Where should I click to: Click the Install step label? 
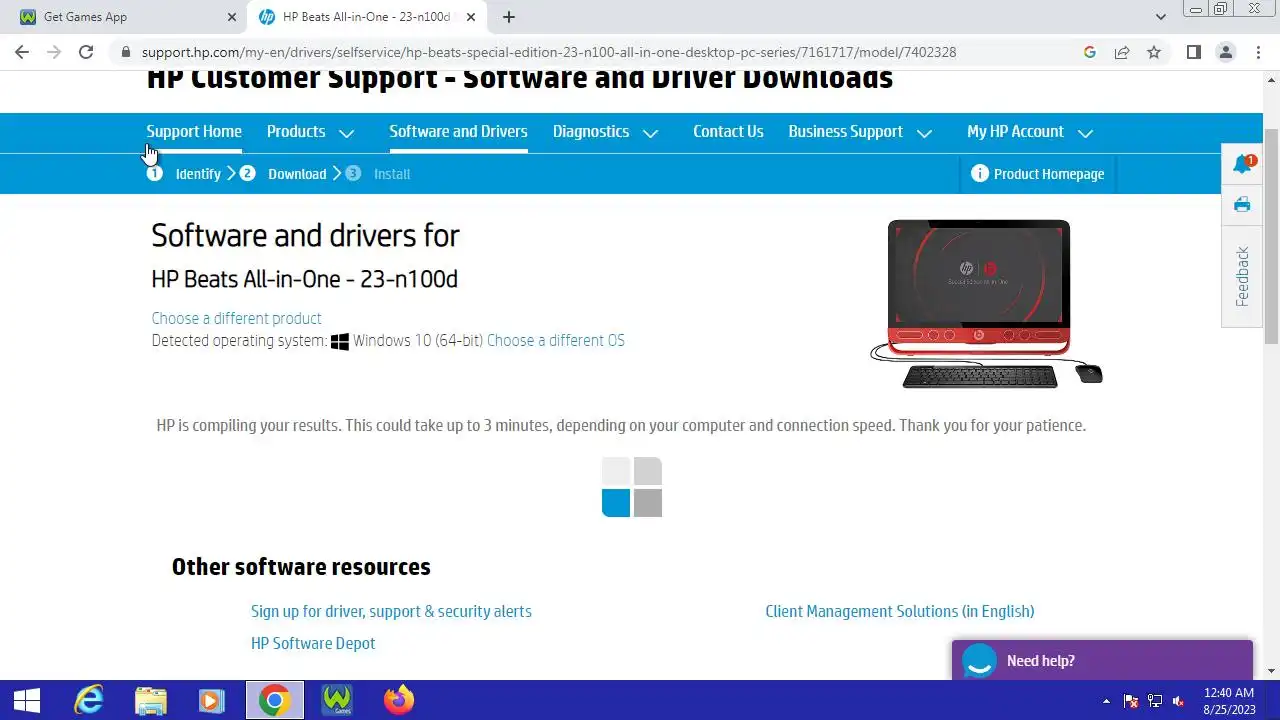392,174
